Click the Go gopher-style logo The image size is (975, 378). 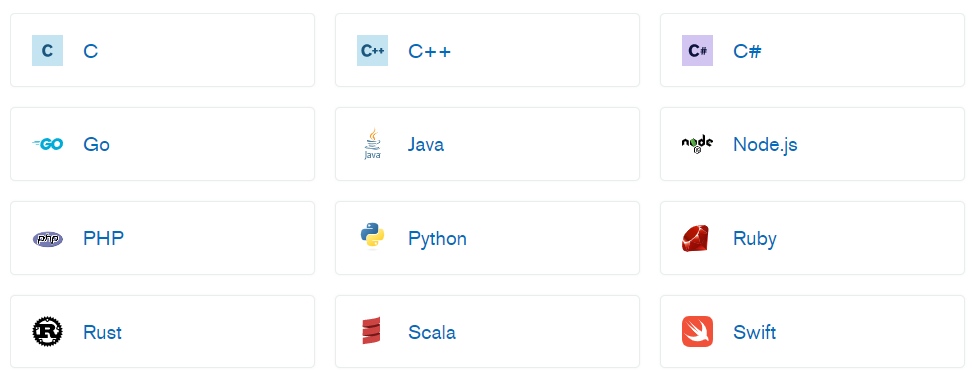47,144
